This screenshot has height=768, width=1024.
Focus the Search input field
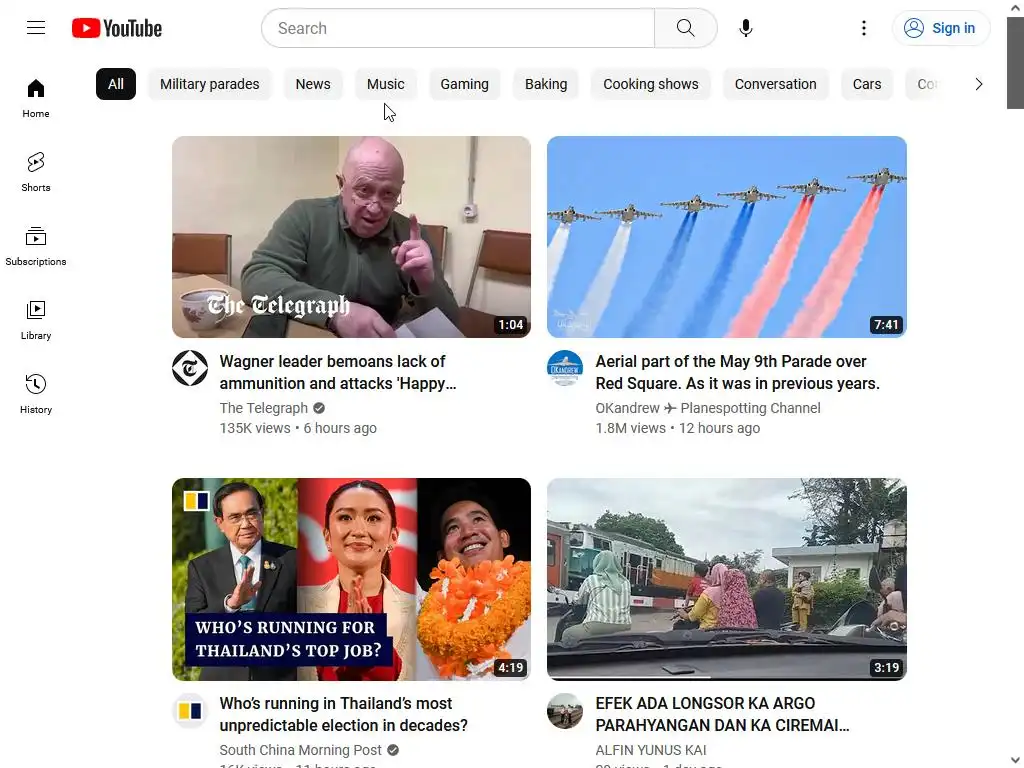(x=458, y=28)
